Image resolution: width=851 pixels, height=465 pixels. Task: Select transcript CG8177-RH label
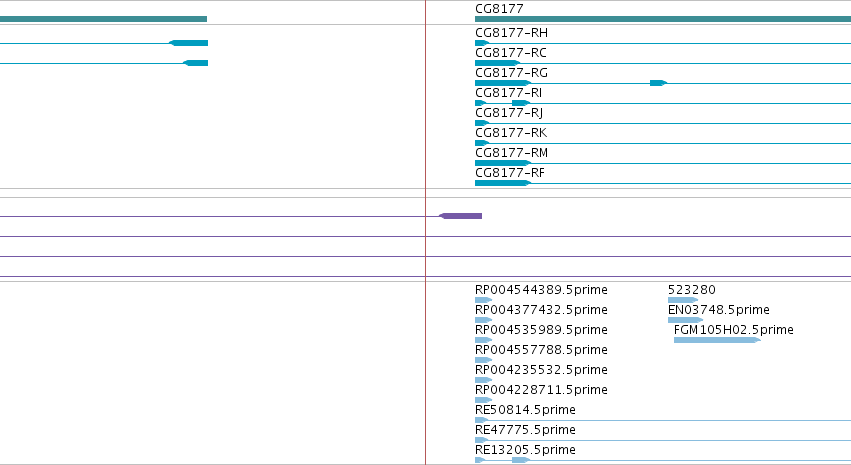pyautogui.click(x=511, y=33)
